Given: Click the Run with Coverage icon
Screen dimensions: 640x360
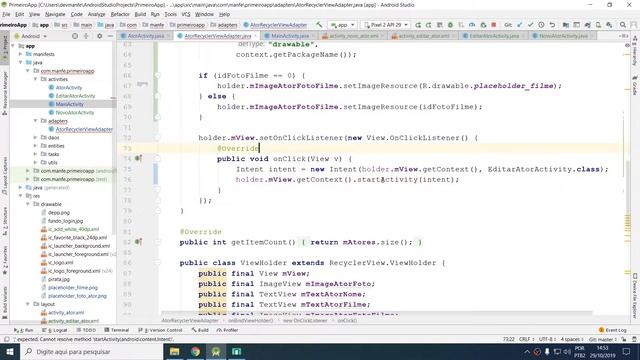Looking at the screenshot, I should [x=461, y=25].
